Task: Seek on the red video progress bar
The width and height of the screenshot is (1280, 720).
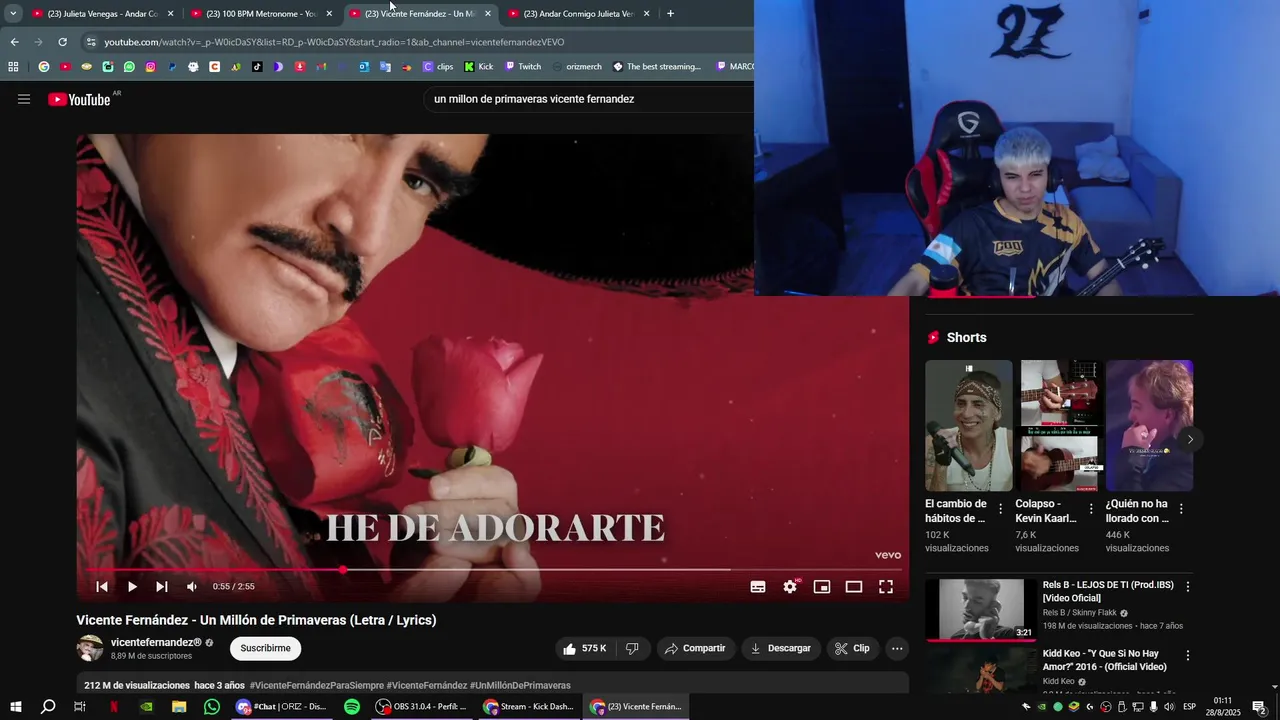Action: click(x=493, y=570)
